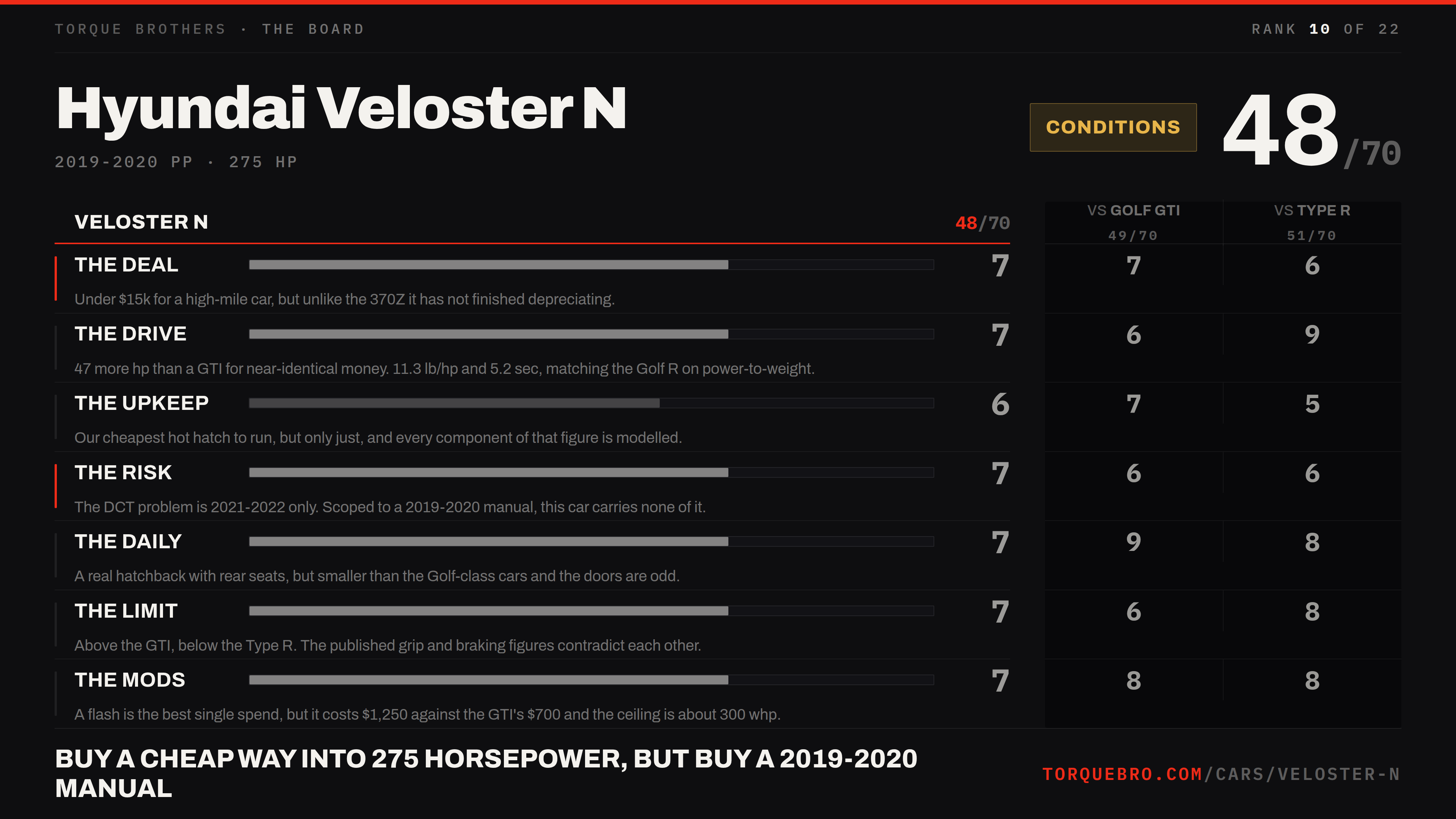This screenshot has width=1456, height=819.
Task: Select THE RISK category row title
Action: 122,472
